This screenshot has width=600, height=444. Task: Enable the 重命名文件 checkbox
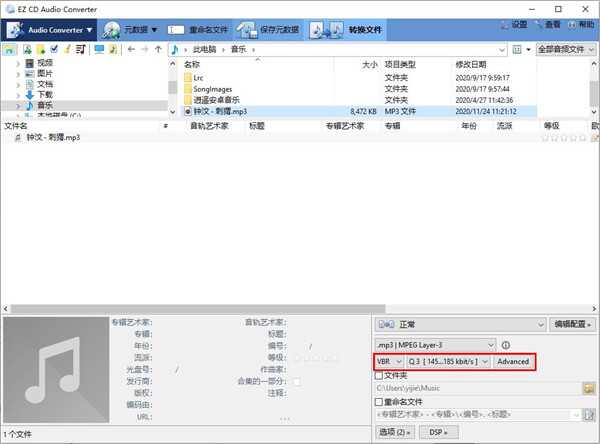(377, 402)
